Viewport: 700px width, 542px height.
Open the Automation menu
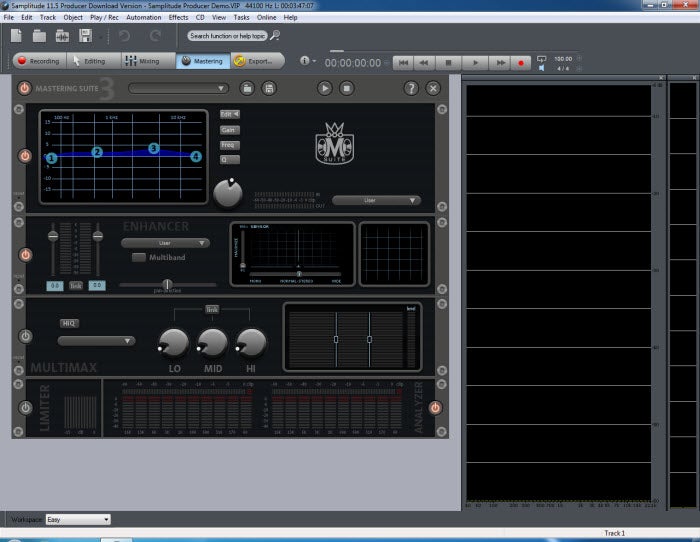click(x=143, y=17)
